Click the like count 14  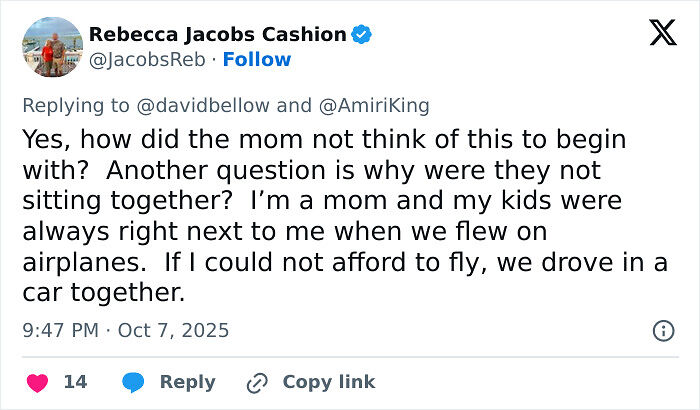point(75,382)
